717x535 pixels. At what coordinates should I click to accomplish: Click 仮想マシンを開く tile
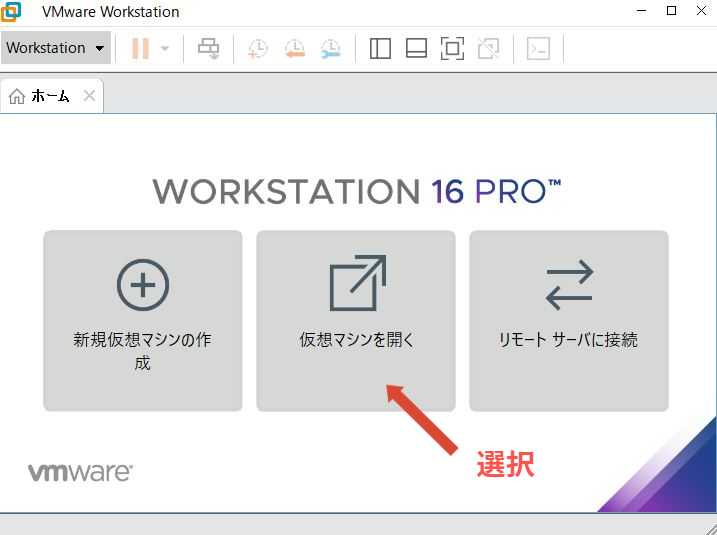[x=356, y=321]
